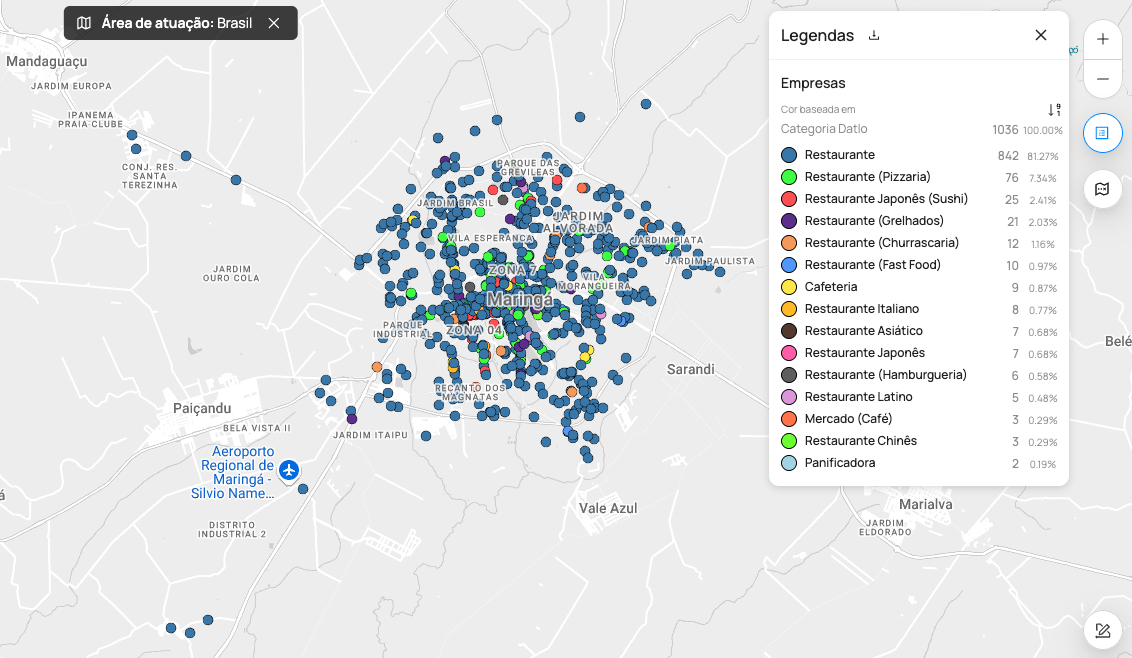Open the map style button

(1102, 189)
